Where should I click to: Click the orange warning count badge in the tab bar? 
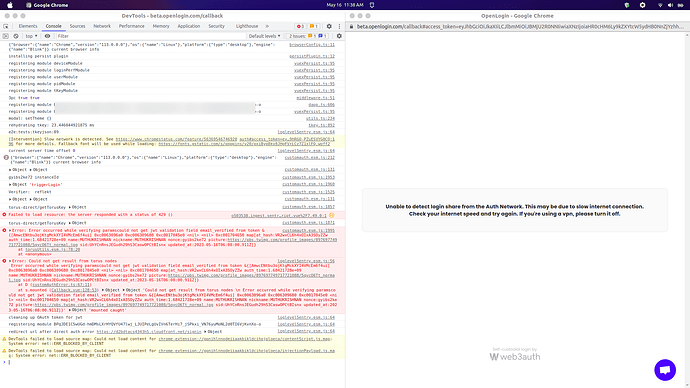tap(314, 26)
